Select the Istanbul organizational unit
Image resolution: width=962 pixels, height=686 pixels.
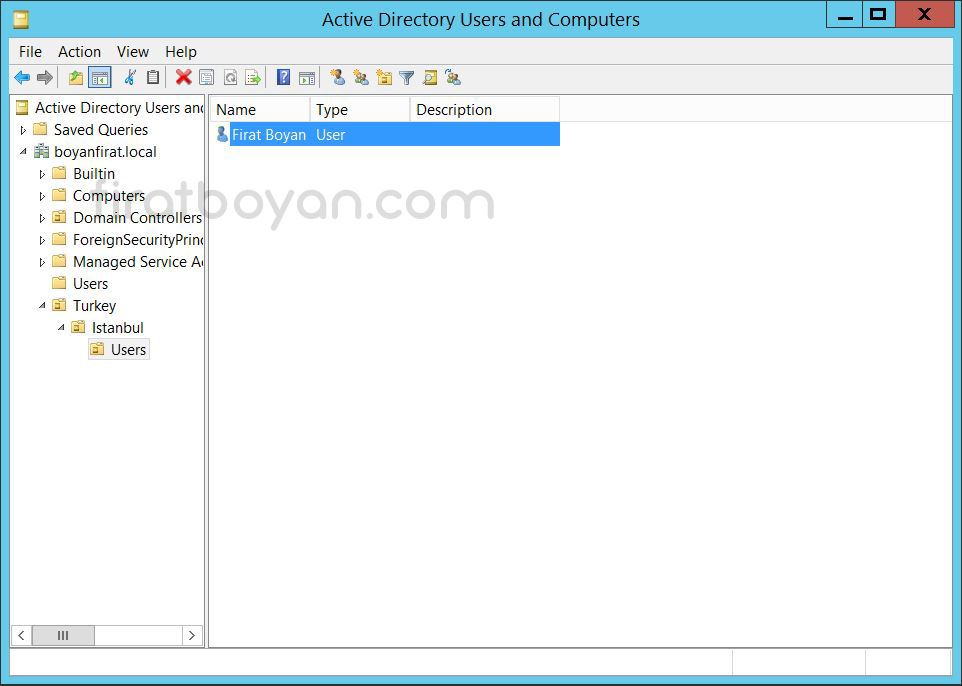(x=117, y=328)
